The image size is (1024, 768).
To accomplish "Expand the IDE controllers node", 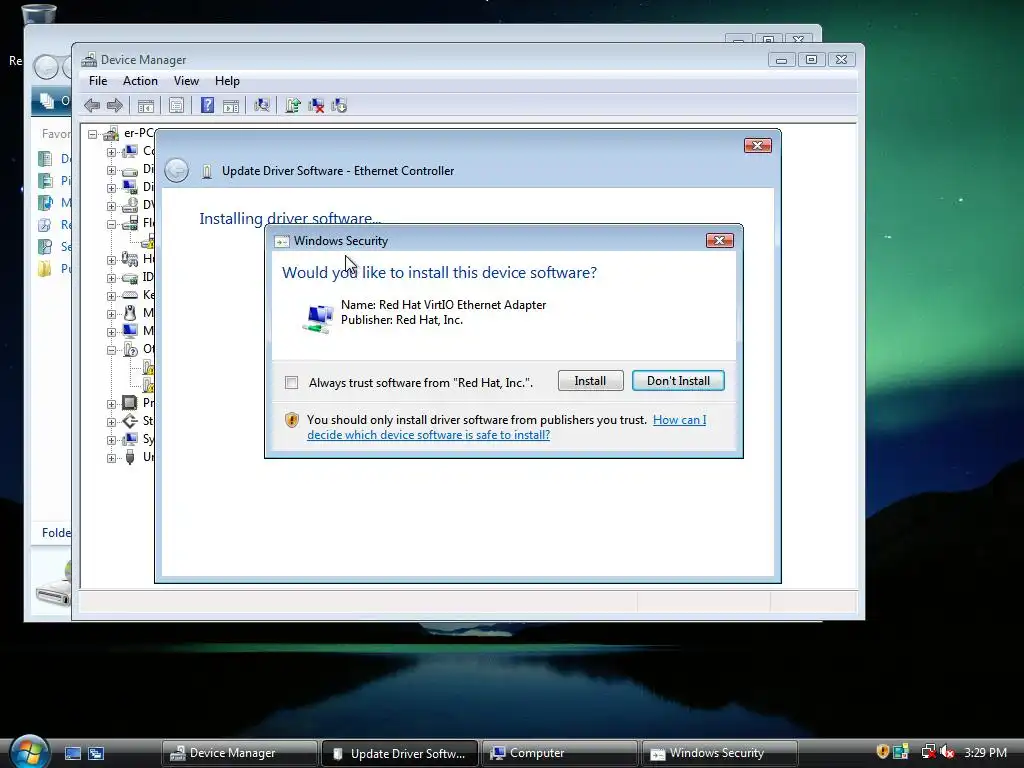I will pos(111,278).
